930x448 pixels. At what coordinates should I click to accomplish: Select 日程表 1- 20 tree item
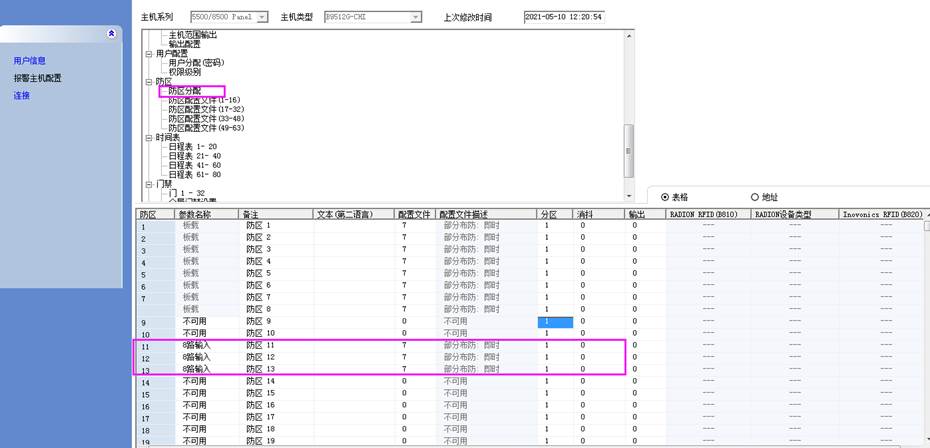point(192,147)
